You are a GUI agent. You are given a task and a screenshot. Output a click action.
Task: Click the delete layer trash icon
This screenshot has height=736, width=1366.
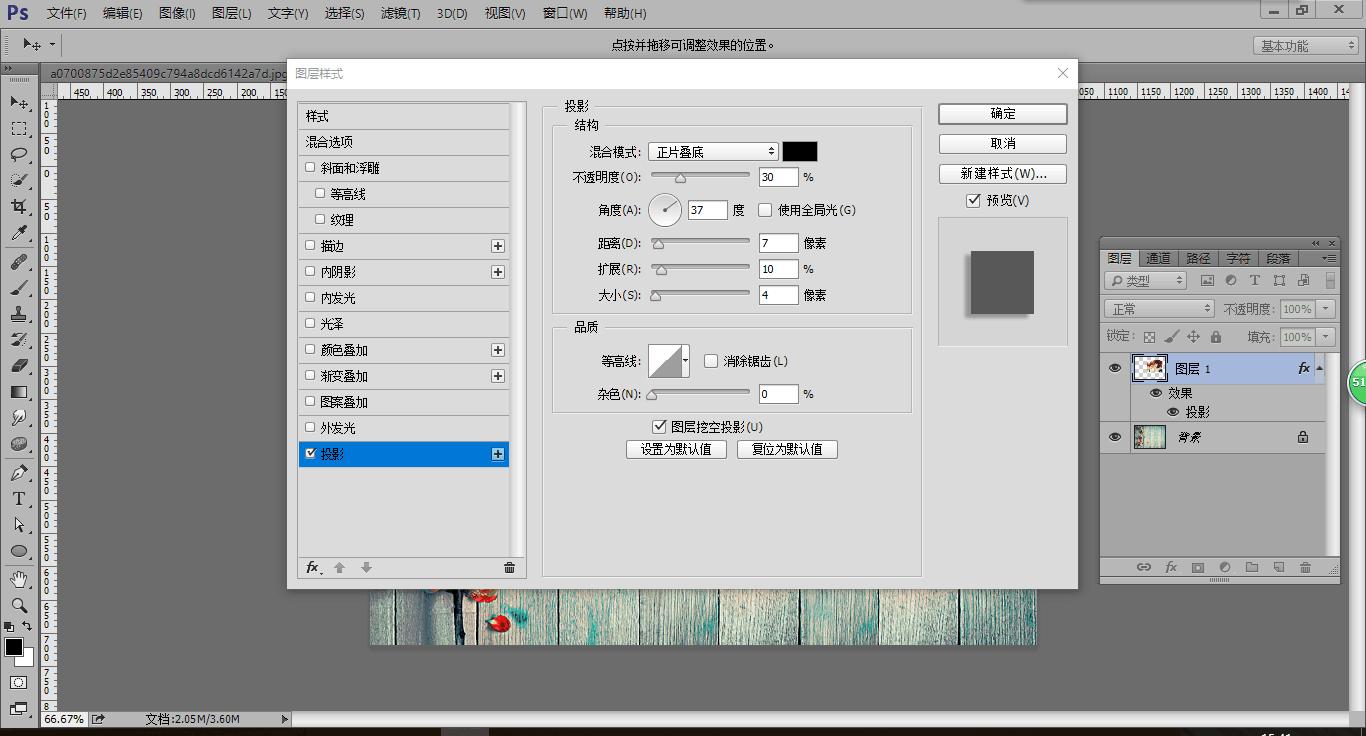click(1306, 567)
